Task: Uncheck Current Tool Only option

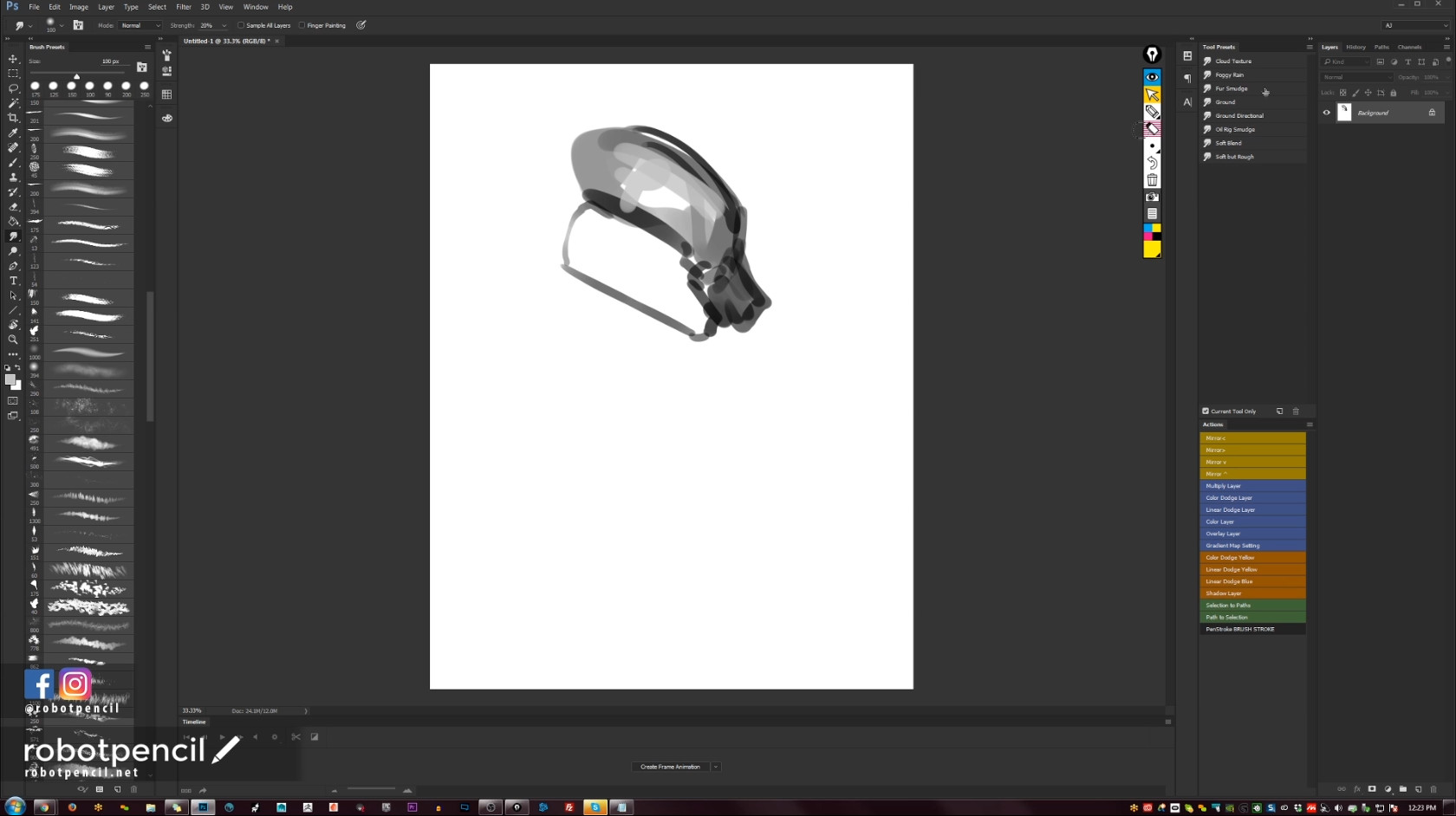Action: 1206,411
